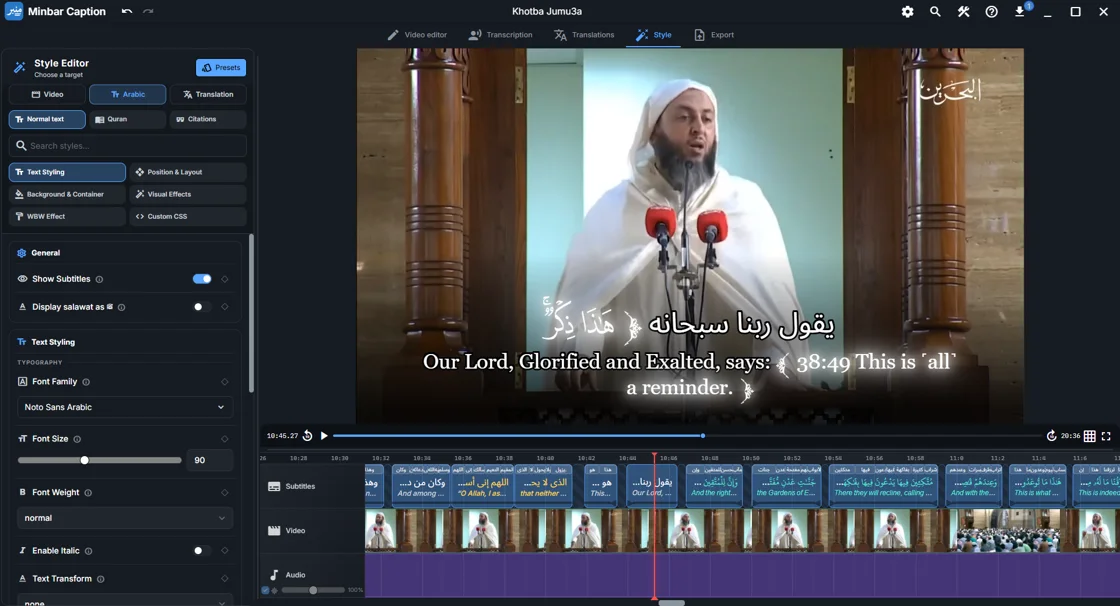
Task: Enter fullscreen preview mode
Action: click(x=1106, y=436)
